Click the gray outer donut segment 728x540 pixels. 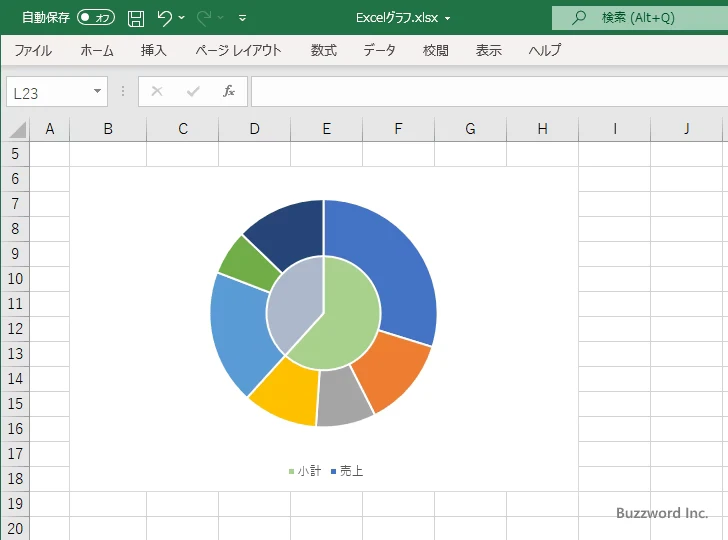point(344,398)
